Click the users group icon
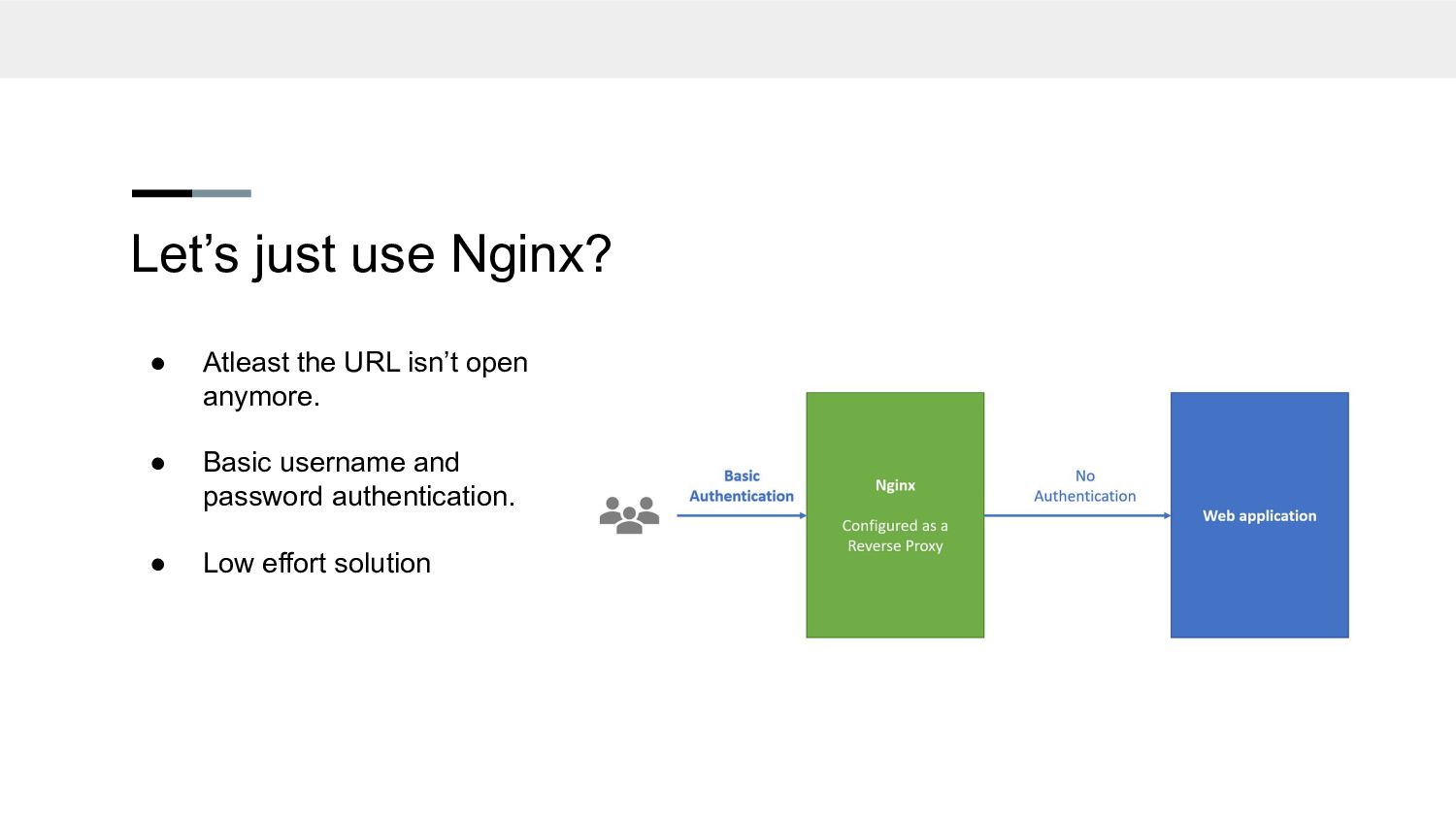The image size is (1456, 819). pos(629,515)
